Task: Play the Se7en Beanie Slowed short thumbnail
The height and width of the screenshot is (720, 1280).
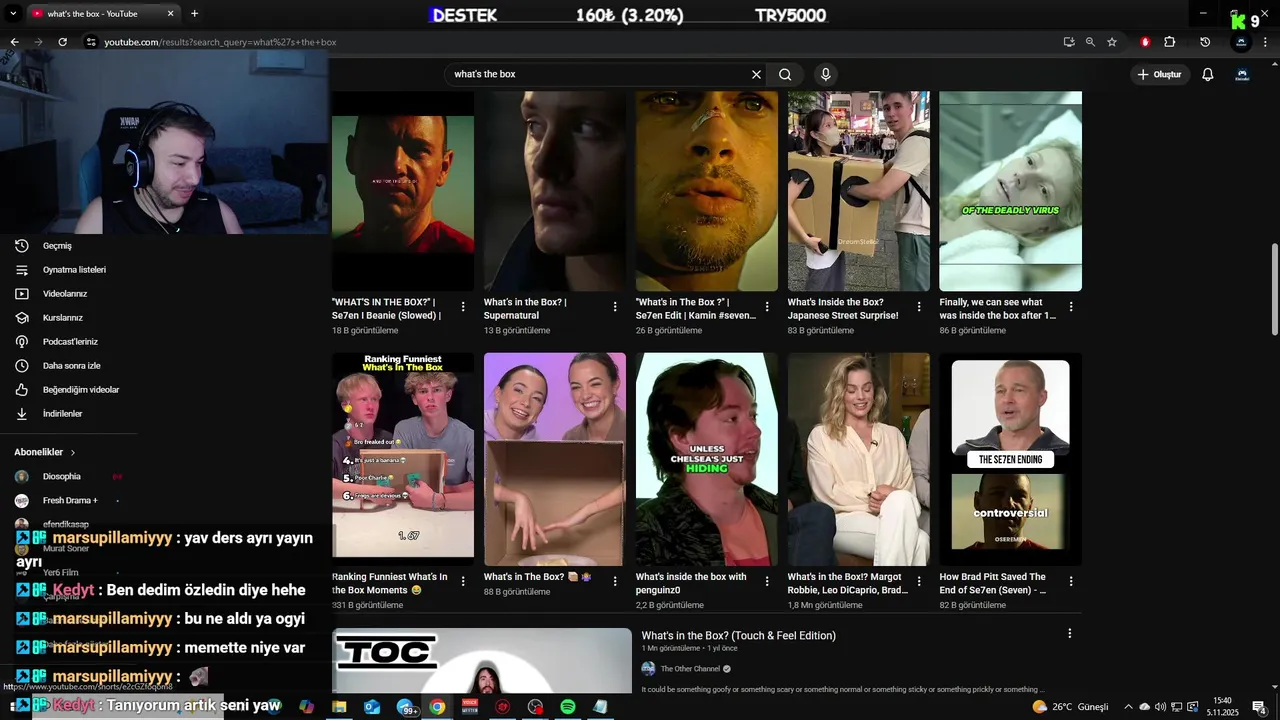Action: tap(403, 190)
